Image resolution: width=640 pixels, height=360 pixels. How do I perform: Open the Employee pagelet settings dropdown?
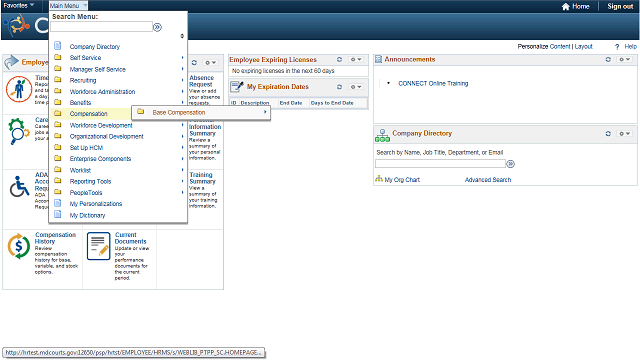tap(211, 62)
